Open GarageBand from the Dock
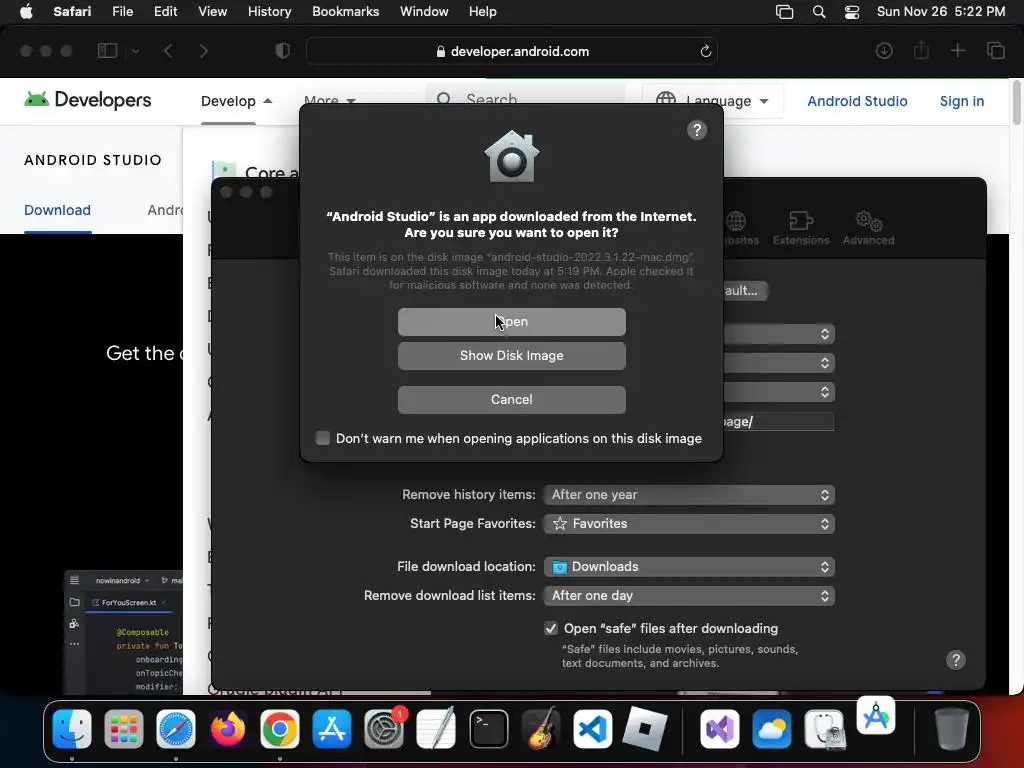Viewport: 1024px width, 768px height. [540, 729]
